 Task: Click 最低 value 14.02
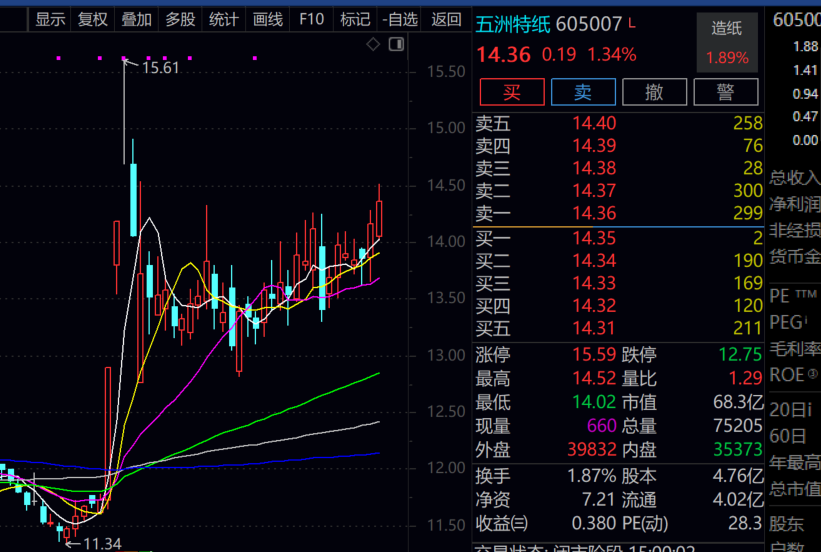[594, 402]
